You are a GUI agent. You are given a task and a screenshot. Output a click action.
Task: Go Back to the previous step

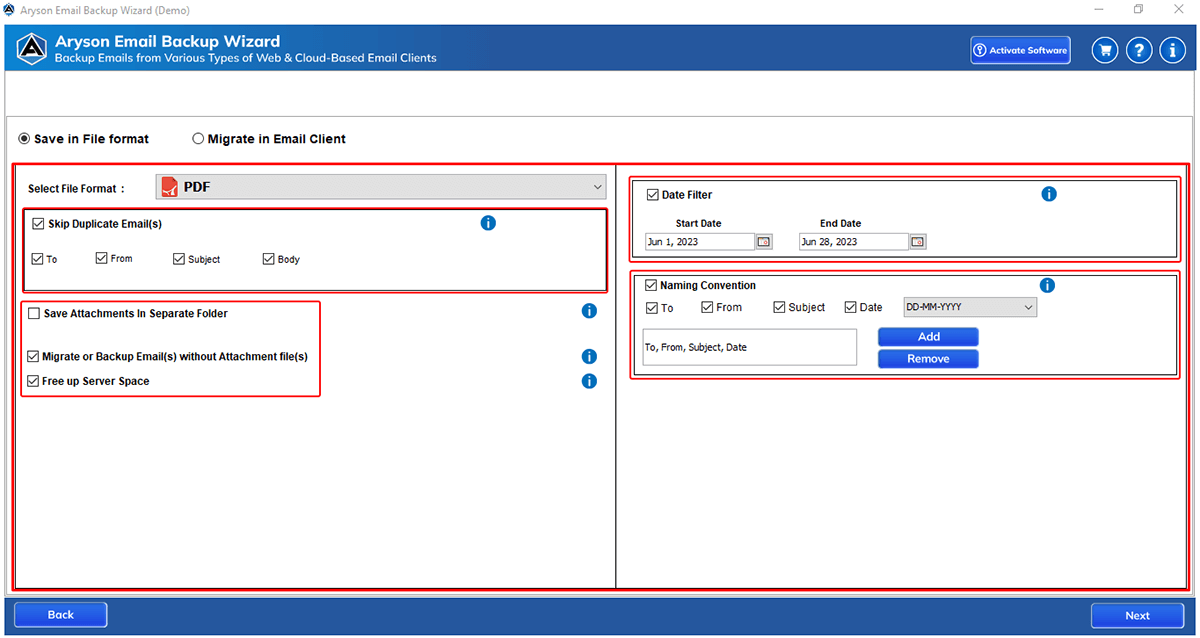tap(61, 615)
